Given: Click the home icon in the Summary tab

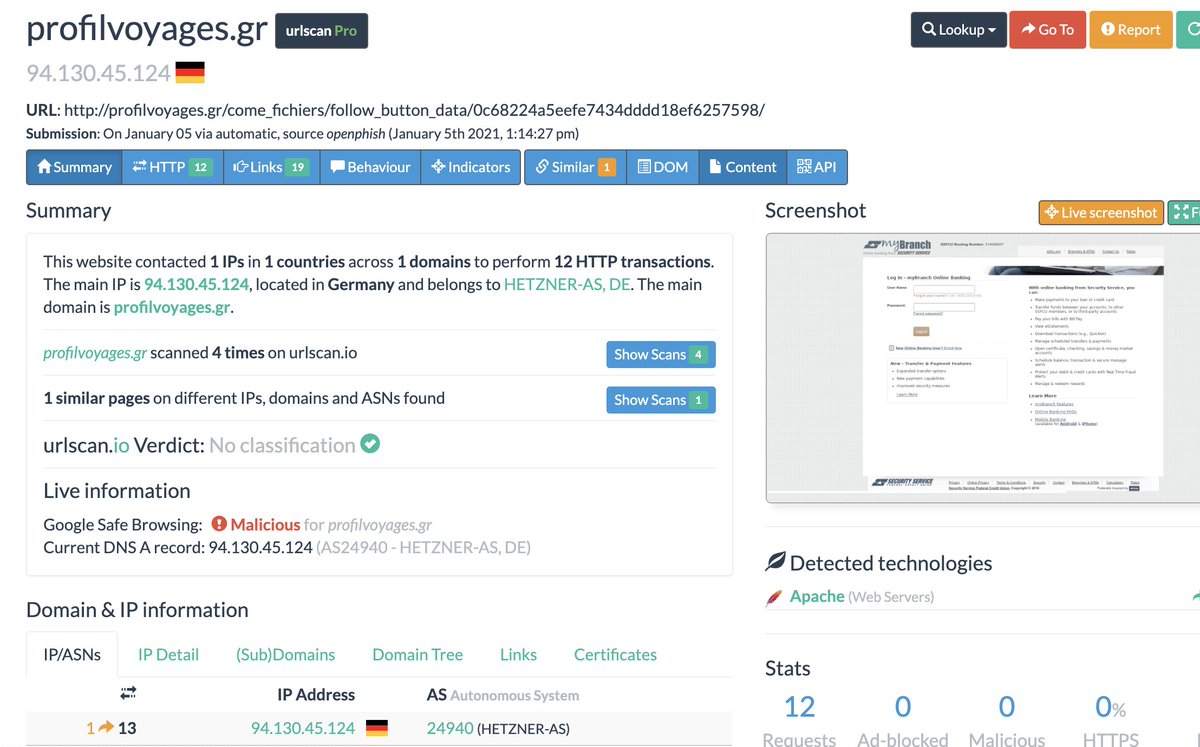Looking at the screenshot, I should (x=44, y=167).
